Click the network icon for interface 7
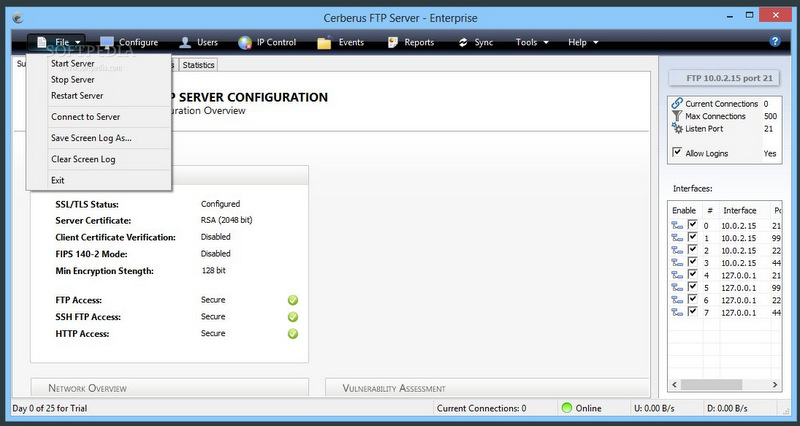The width and height of the screenshot is (800, 426). (677, 312)
